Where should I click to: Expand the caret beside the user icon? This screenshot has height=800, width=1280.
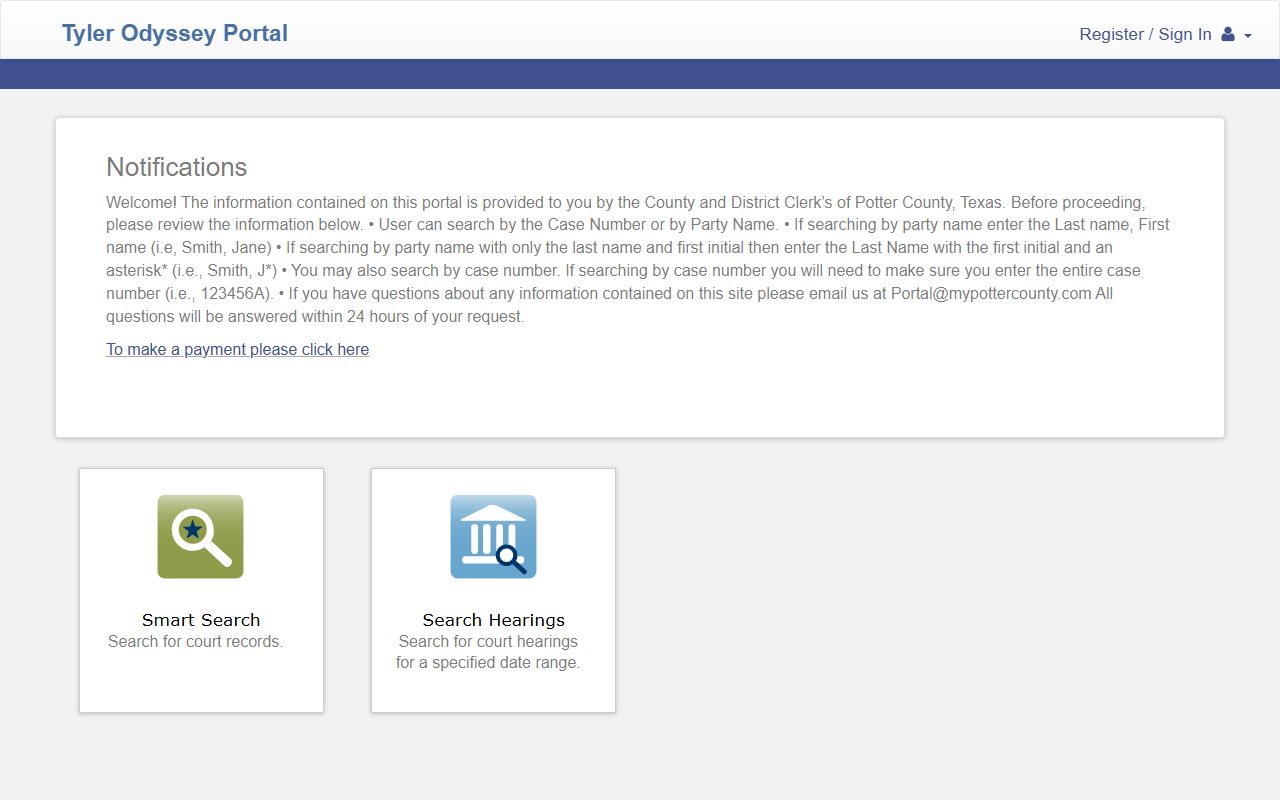(x=1247, y=36)
